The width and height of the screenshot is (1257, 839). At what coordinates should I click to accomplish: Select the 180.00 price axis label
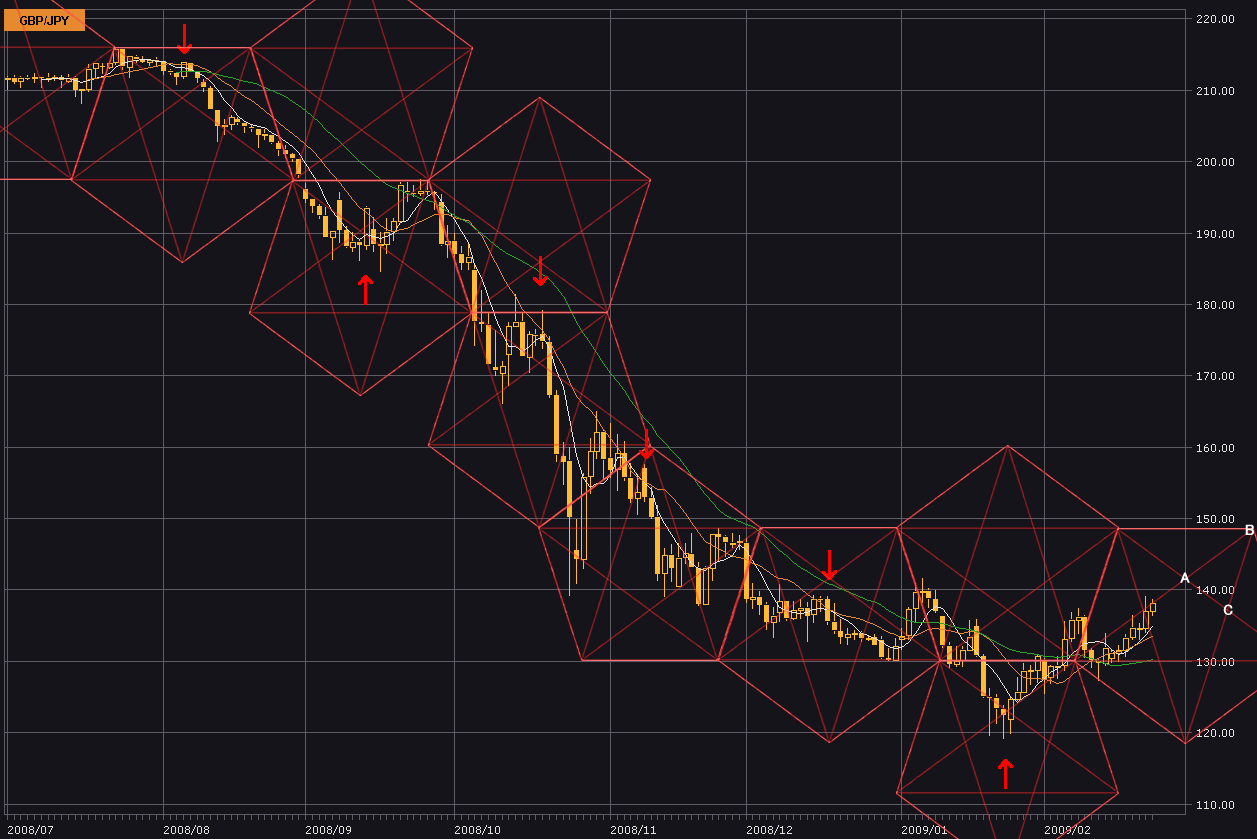(1214, 305)
